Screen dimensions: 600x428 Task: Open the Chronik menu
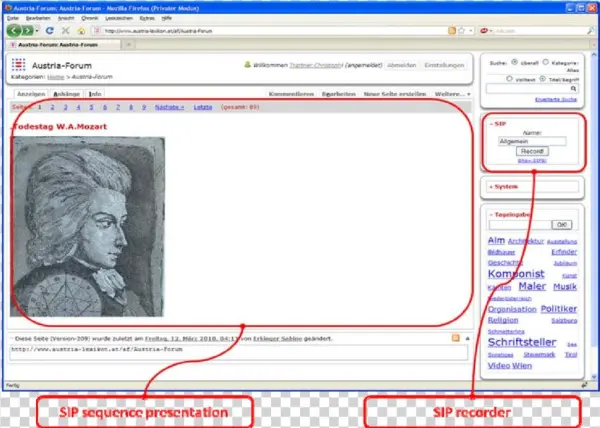(x=90, y=18)
